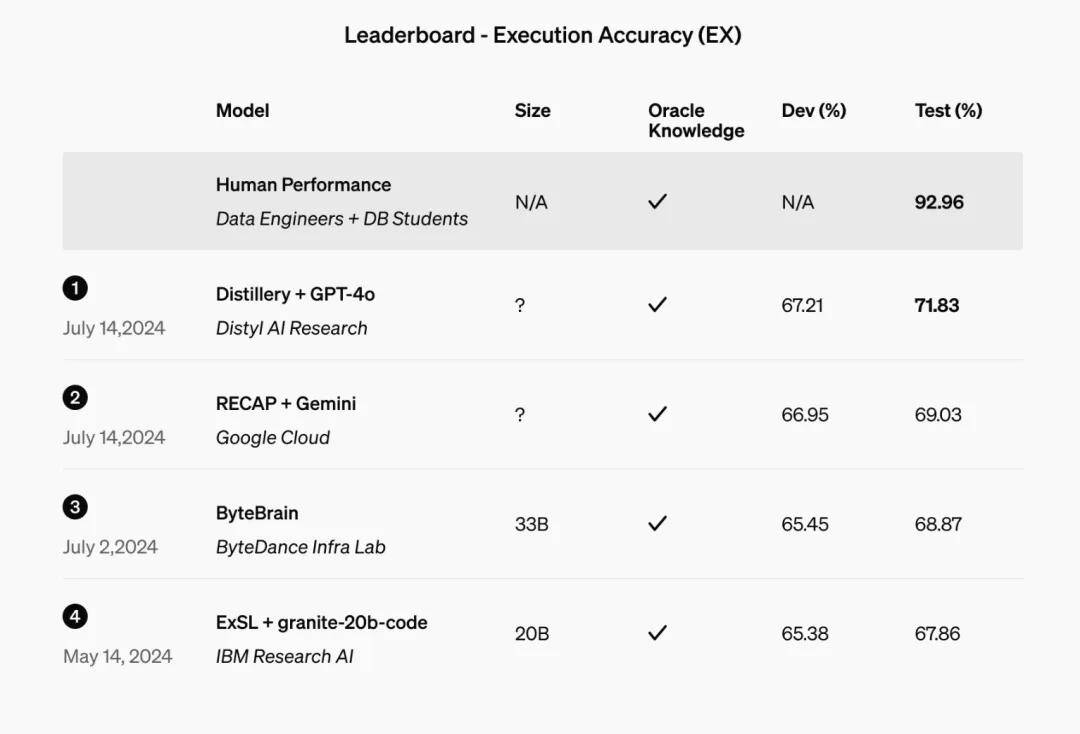Click ExSL granite-20b-code oracle checkmark
This screenshot has width=1080, height=734.
tap(658, 632)
